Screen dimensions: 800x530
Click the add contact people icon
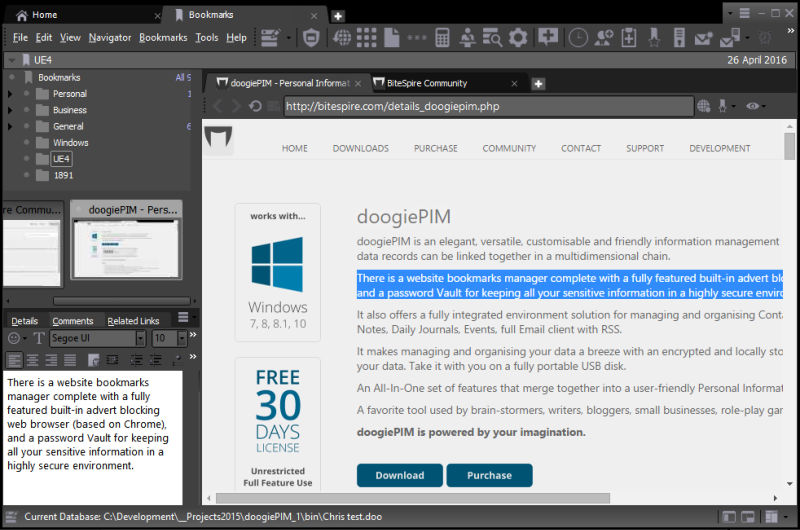(604, 38)
